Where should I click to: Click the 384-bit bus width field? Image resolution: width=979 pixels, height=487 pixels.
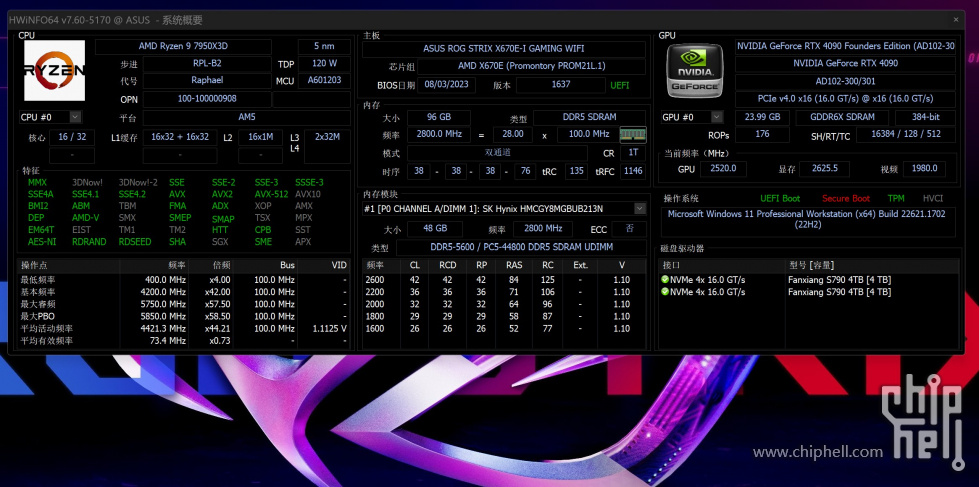pyautogui.click(x=925, y=117)
